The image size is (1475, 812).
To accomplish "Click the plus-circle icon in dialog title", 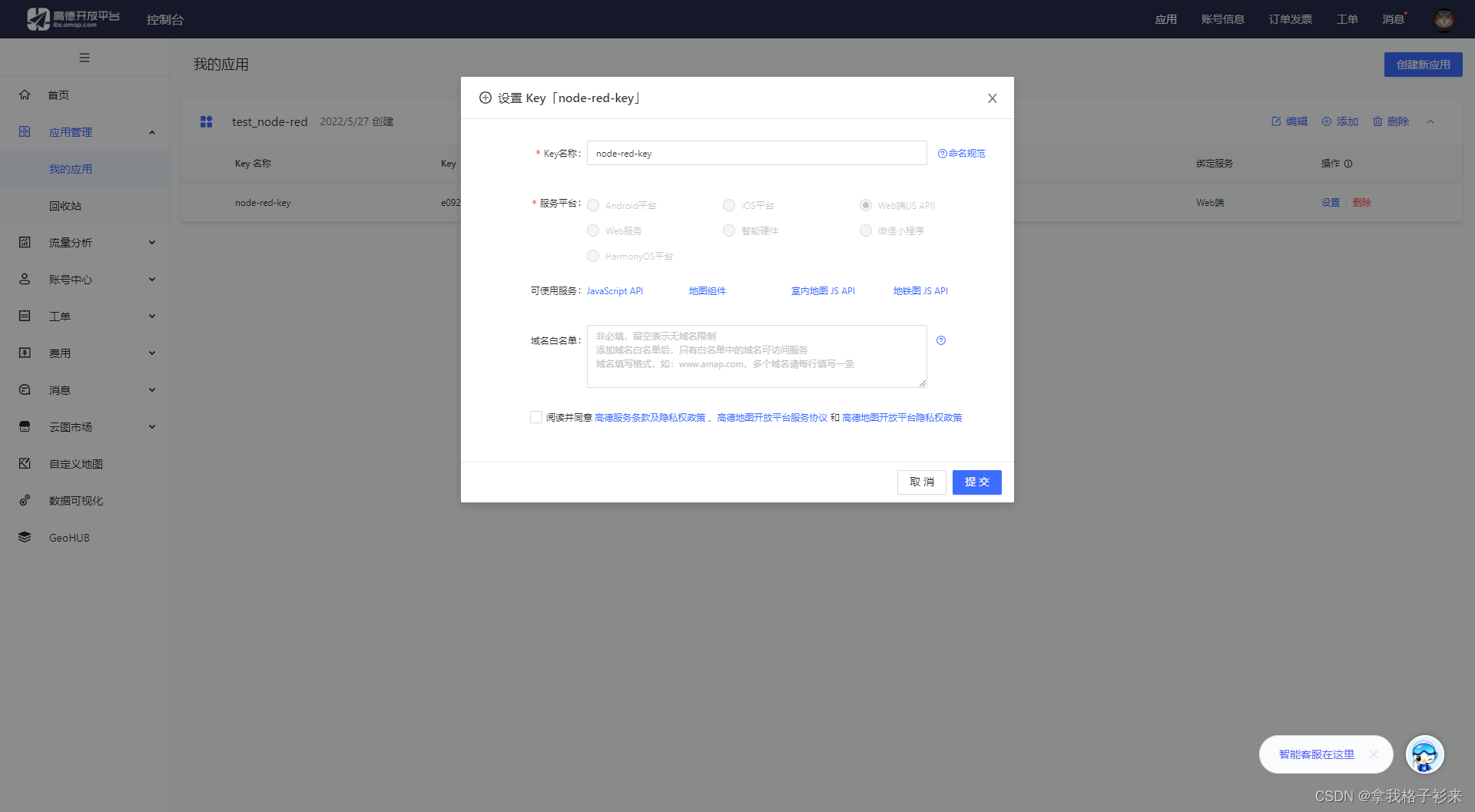I will tap(486, 98).
